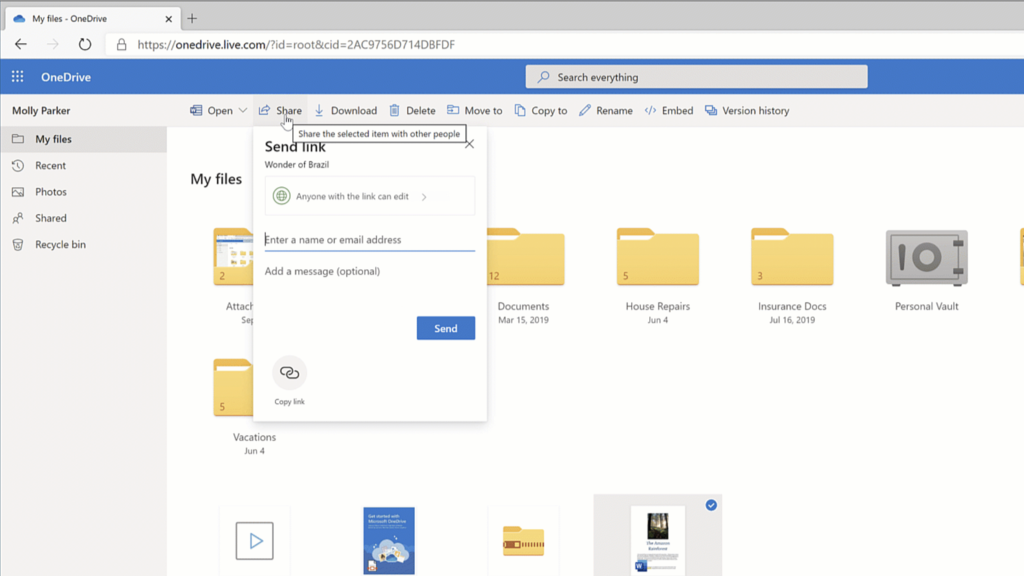Uncheck the selected Word document checkmark
This screenshot has width=1024, height=576.
[x=711, y=505]
